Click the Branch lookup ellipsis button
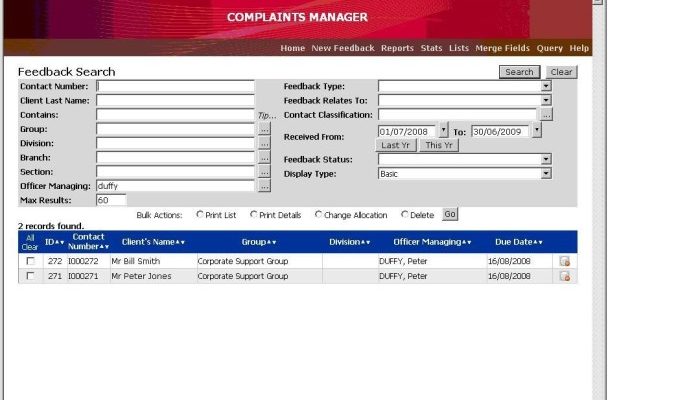Viewport: 700px width, 400px height. [x=264, y=158]
